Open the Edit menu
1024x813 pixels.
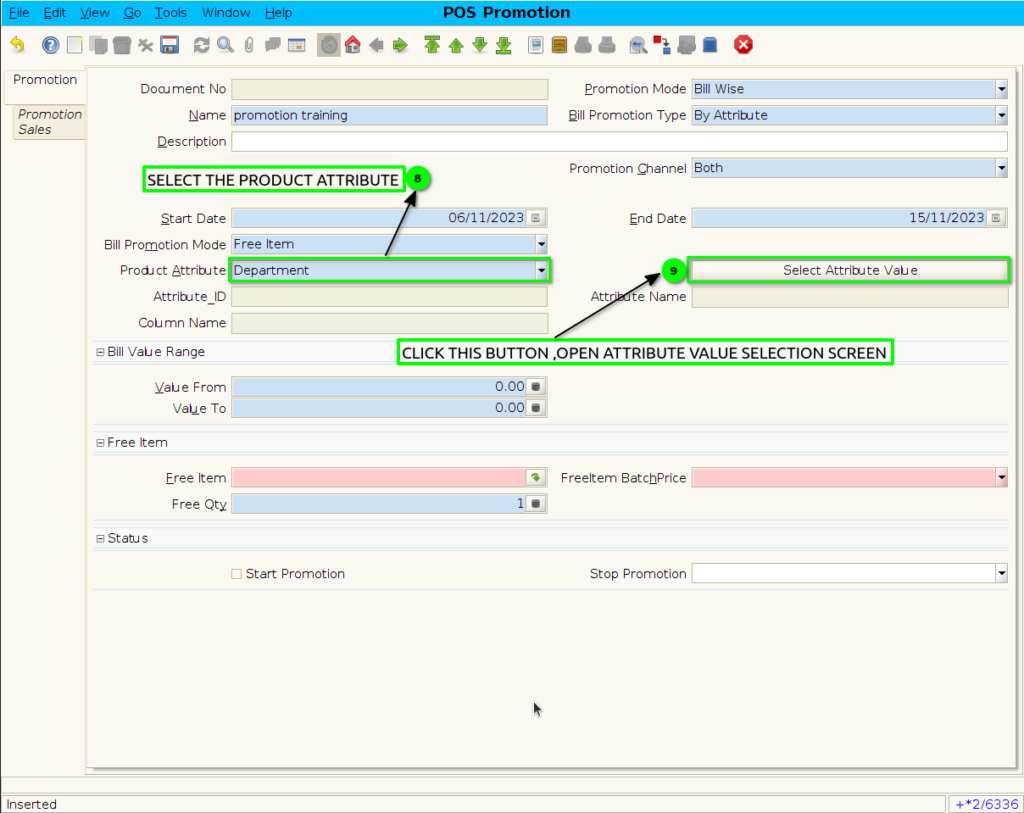coord(55,12)
